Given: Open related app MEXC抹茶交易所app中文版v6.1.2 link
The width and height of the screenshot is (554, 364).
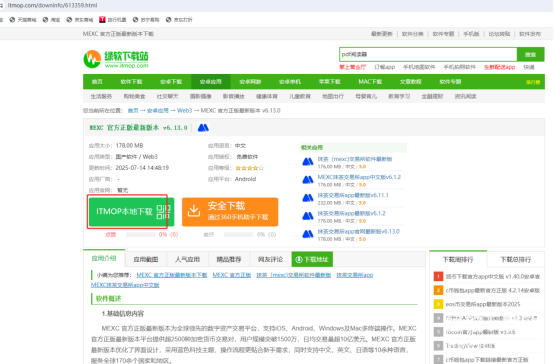Looking at the screenshot, I should coord(359,177).
